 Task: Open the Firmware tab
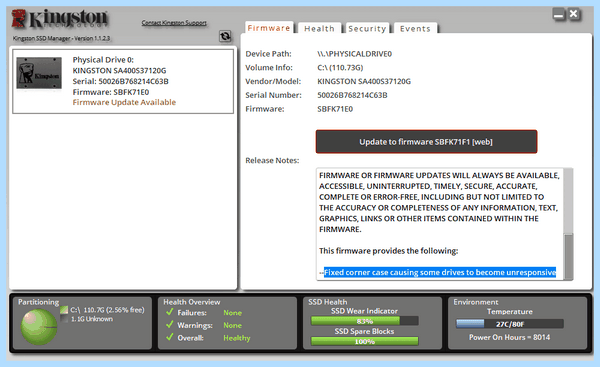click(269, 28)
